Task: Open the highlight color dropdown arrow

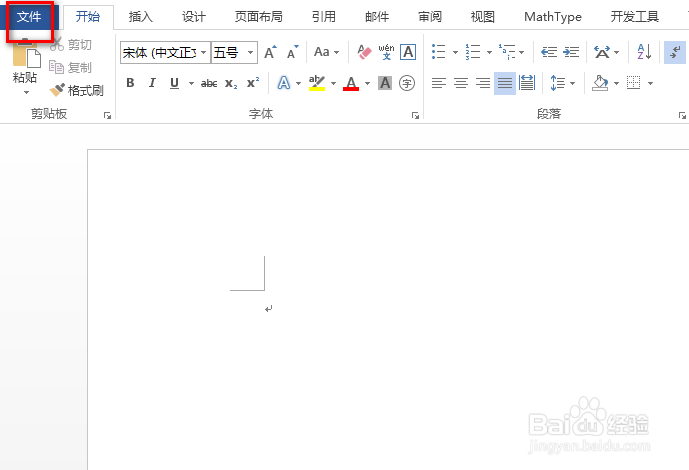Action: tap(333, 83)
